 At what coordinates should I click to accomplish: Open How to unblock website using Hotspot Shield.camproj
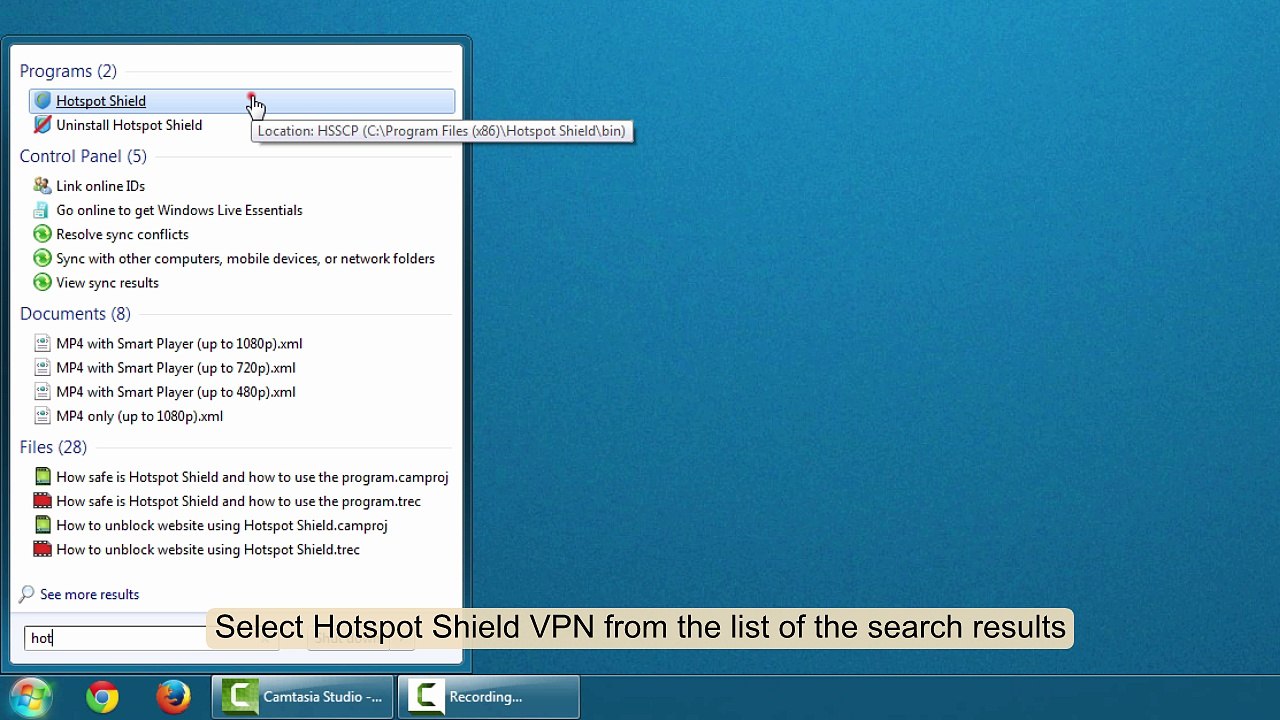pos(221,525)
